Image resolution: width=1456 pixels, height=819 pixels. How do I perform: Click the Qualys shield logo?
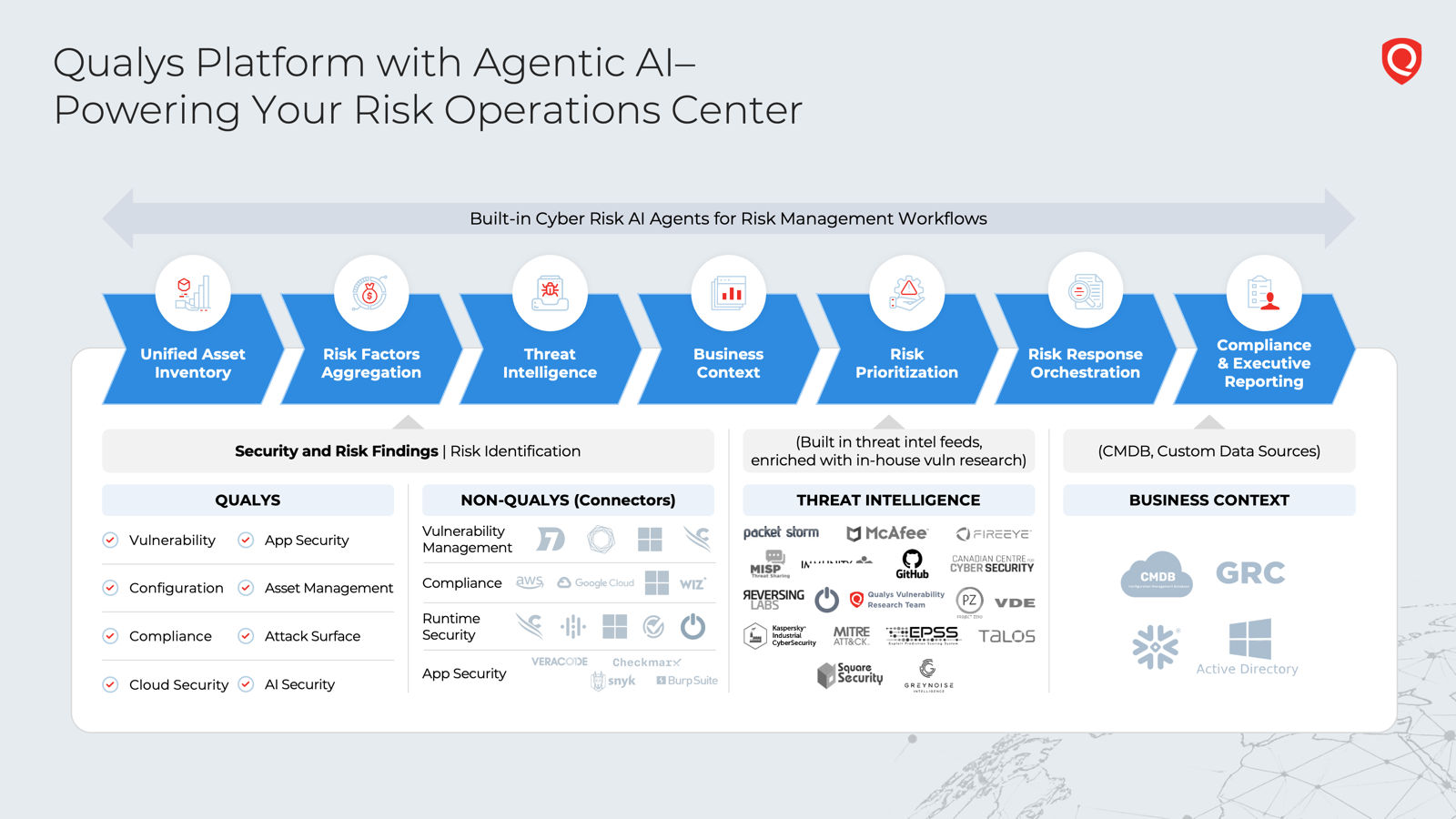tap(1401, 61)
